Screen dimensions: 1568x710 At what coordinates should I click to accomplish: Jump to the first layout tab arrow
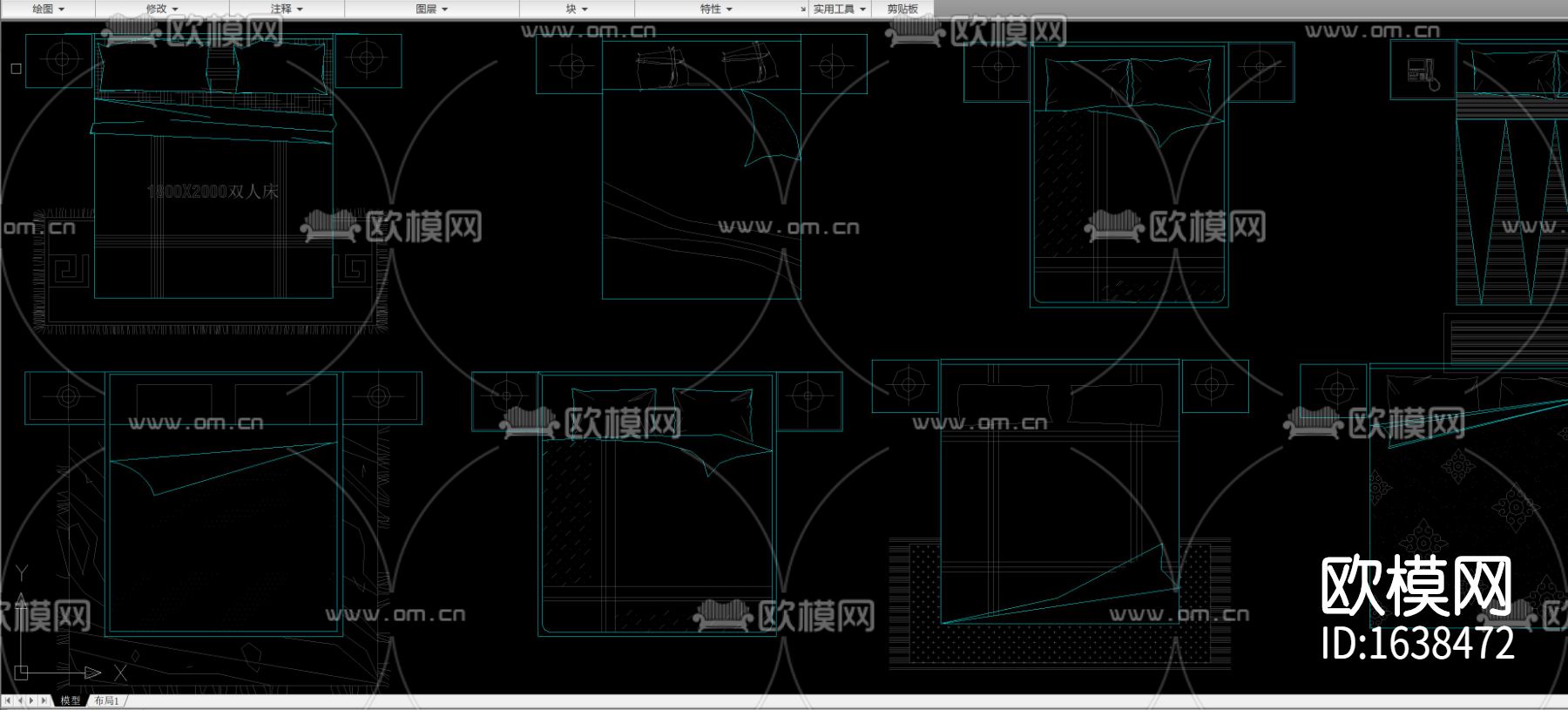click(9, 700)
